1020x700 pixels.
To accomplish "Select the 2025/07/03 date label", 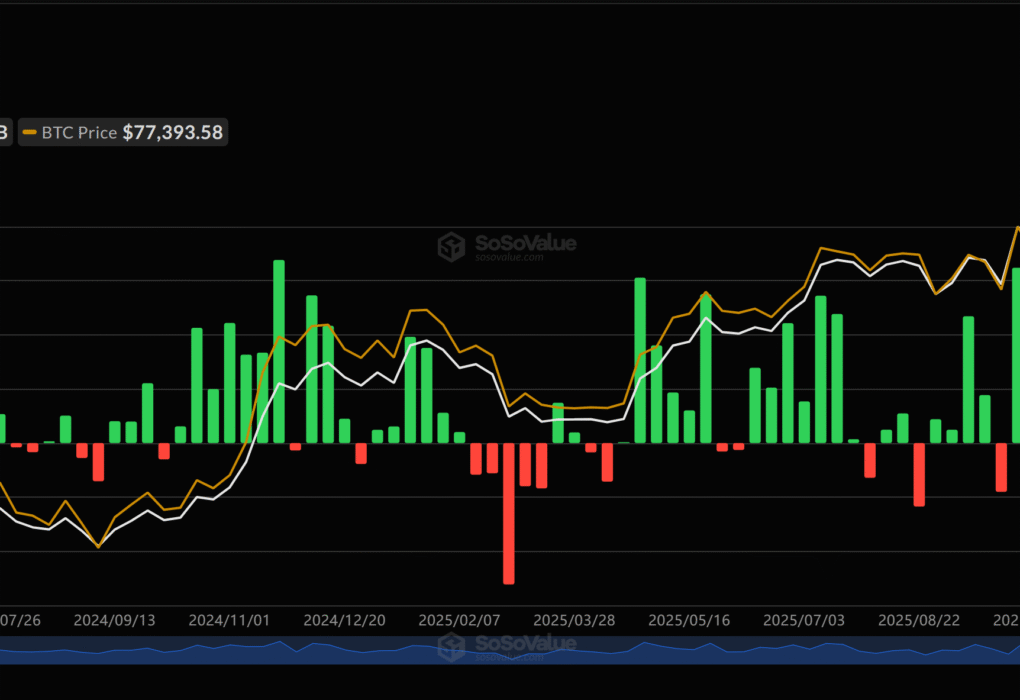I will tap(804, 620).
